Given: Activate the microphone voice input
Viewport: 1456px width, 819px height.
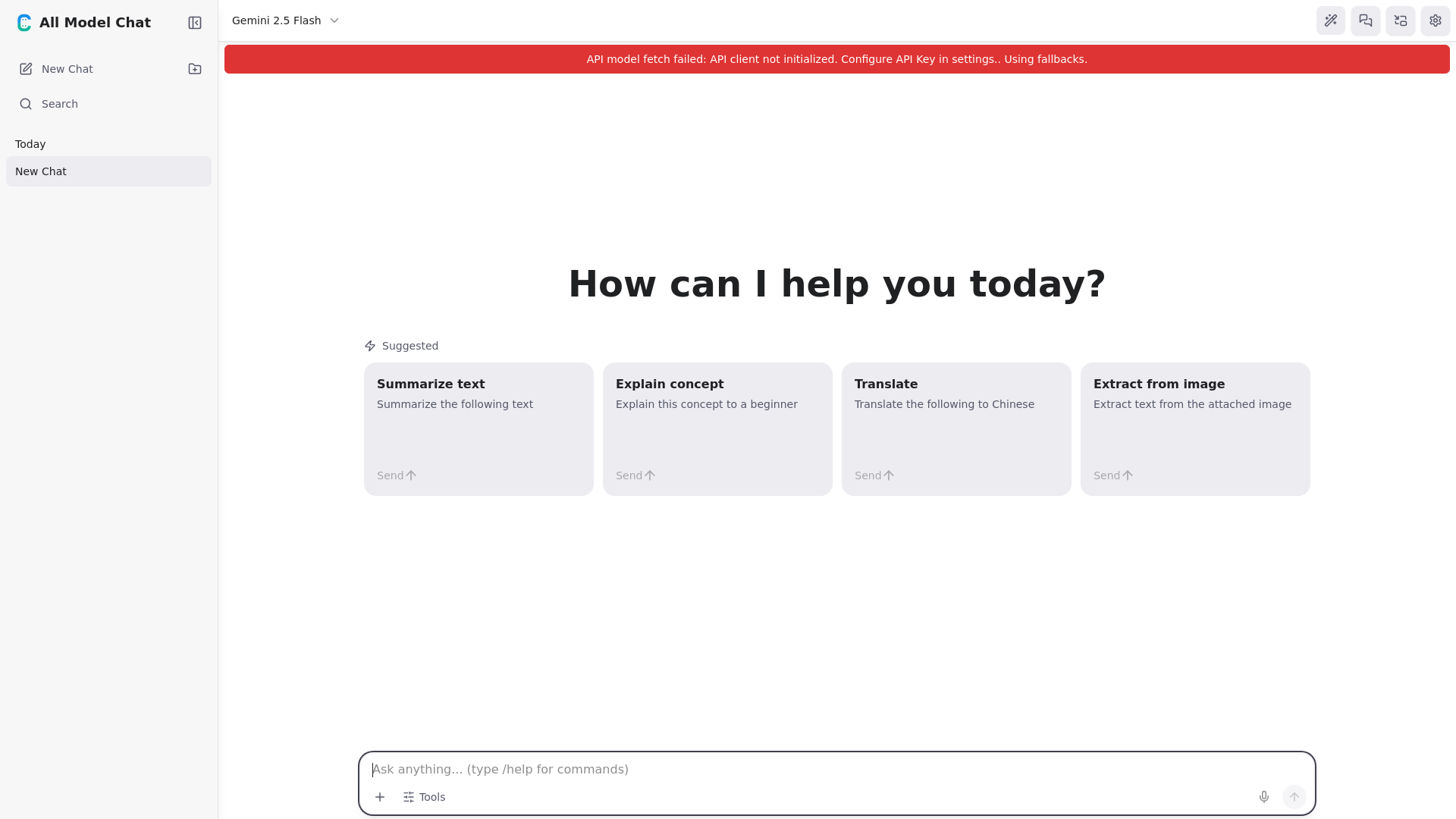Looking at the screenshot, I should coord(1264,797).
